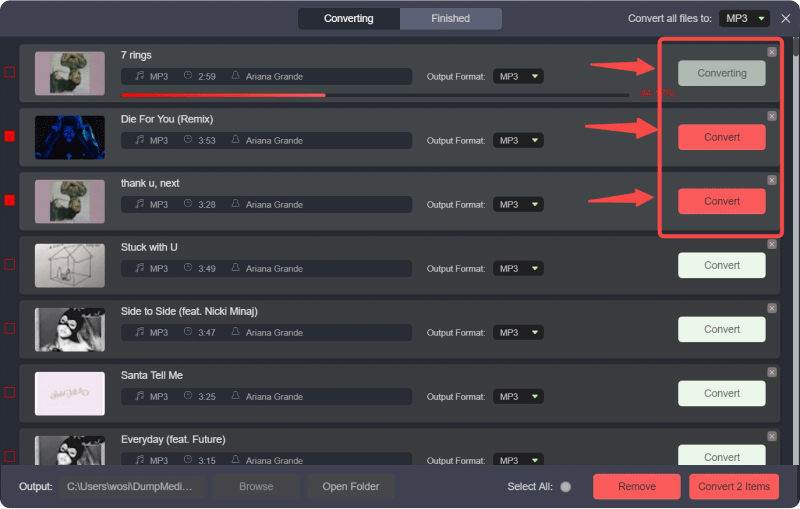Viewport: 800px width, 509px height.
Task: Click the clock icon beside 3:49
Action: coord(188,267)
